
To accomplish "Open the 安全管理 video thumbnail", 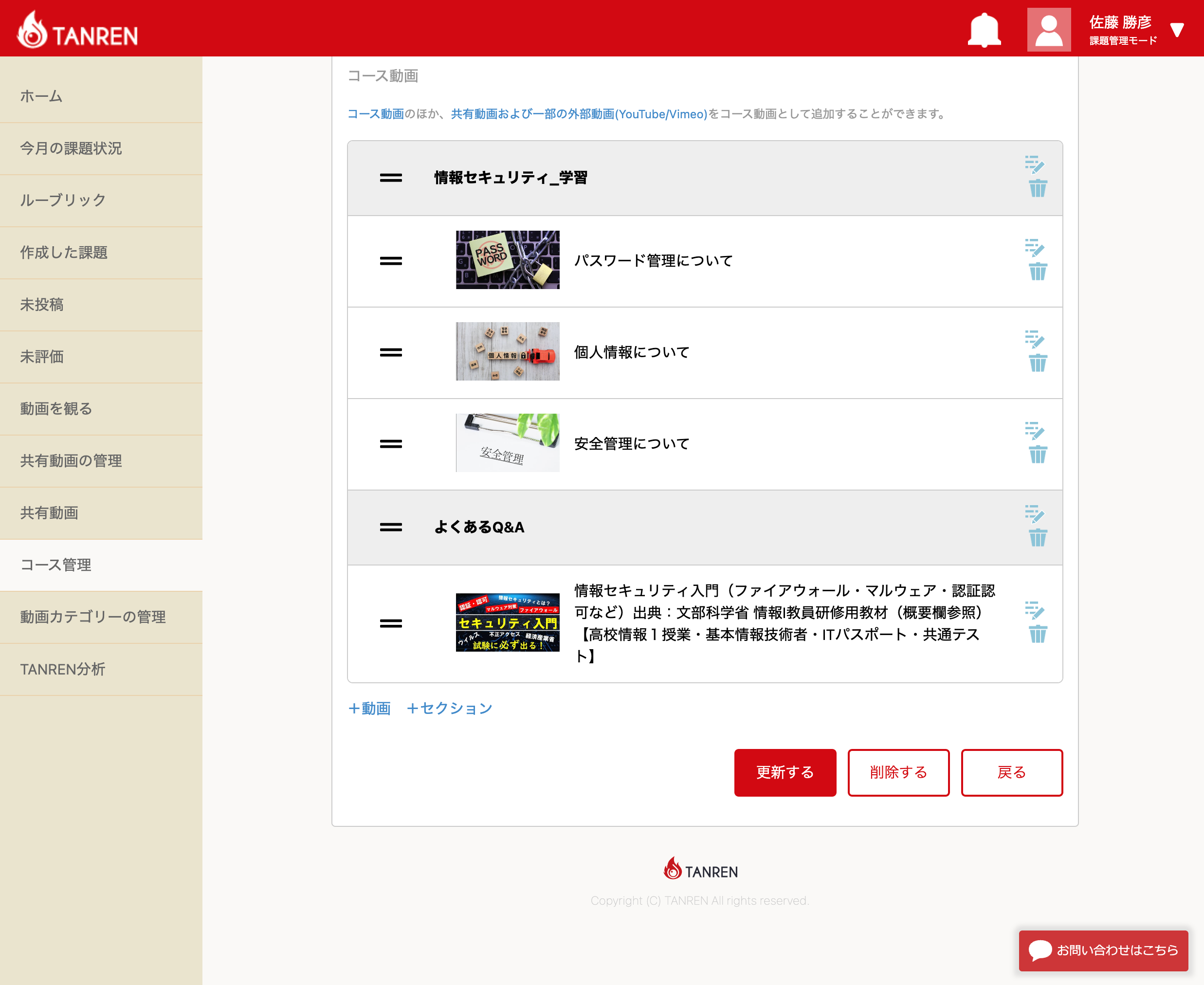I will [507, 442].
